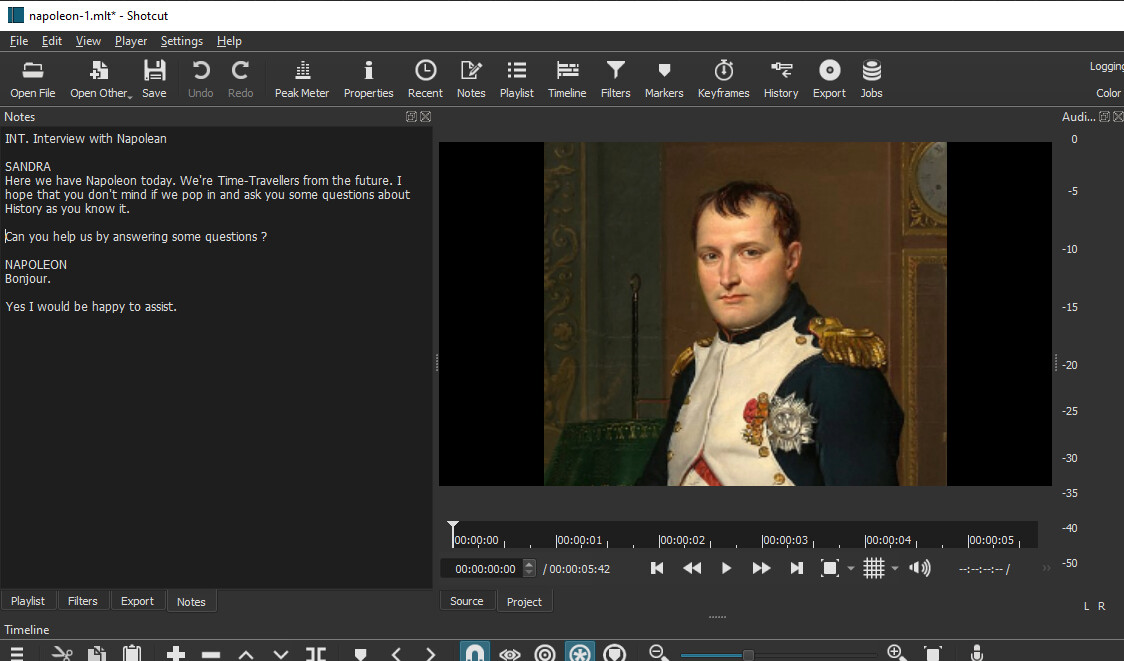The image size is (1124, 661).
Task: Open a file with Open File button
Action: [x=32, y=80]
